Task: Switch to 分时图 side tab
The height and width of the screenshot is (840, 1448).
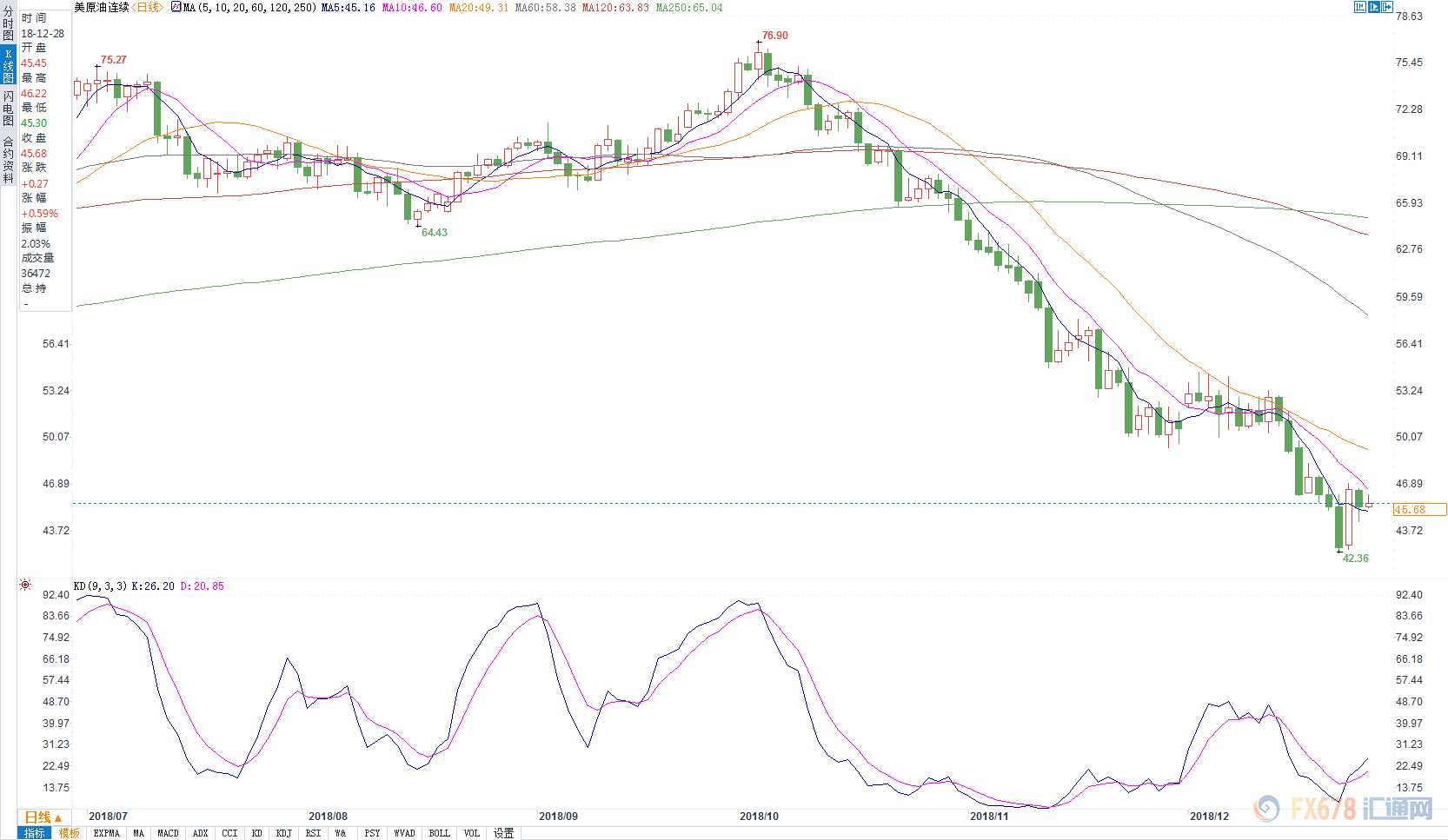Action: [8, 24]
